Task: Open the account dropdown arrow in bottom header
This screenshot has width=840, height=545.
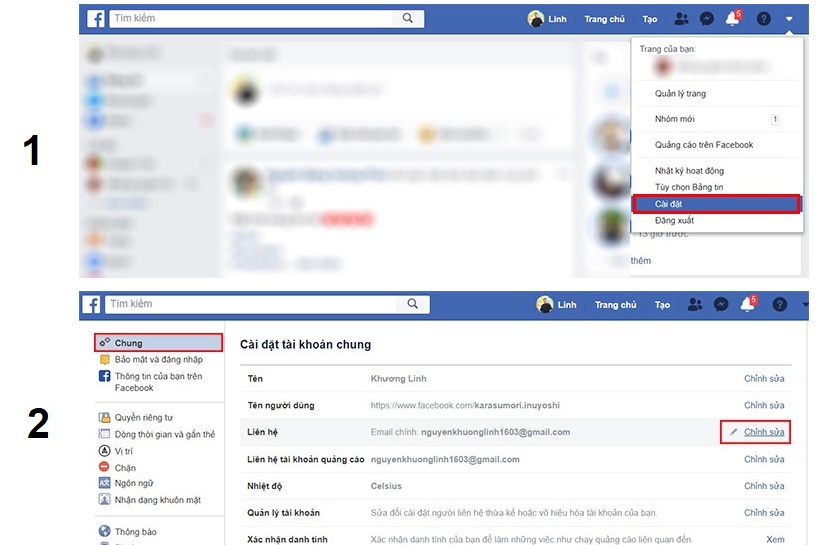Action: [x=805, y=304]
